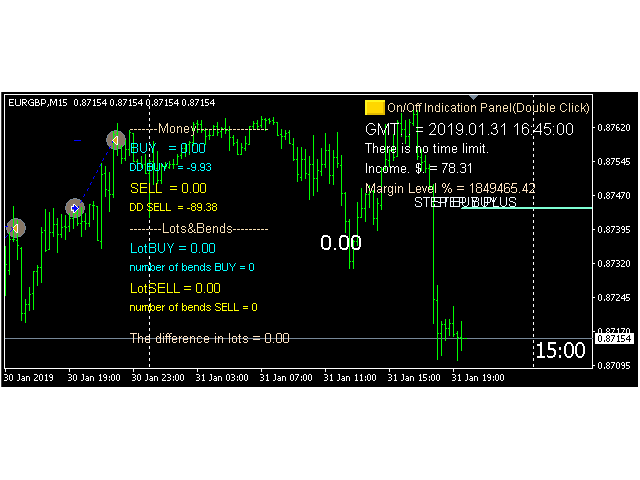
Task: Click the Money section header
Action: 199,129
